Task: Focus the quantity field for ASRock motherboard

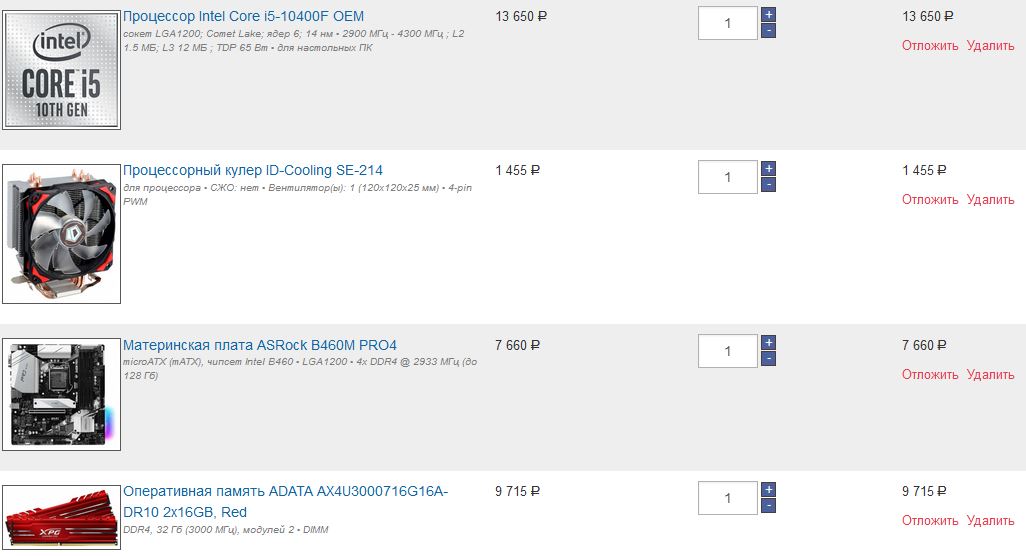Action: pyautogui.click(x=727, y=351)
